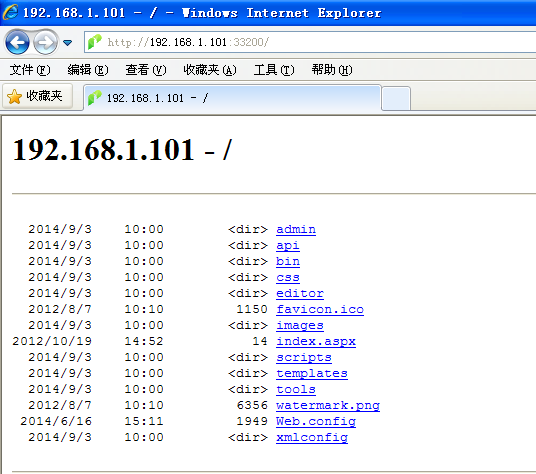Select the 192.168.1.101 - / tab
This screenshot has height=474, width=536.
coord(232,98)
